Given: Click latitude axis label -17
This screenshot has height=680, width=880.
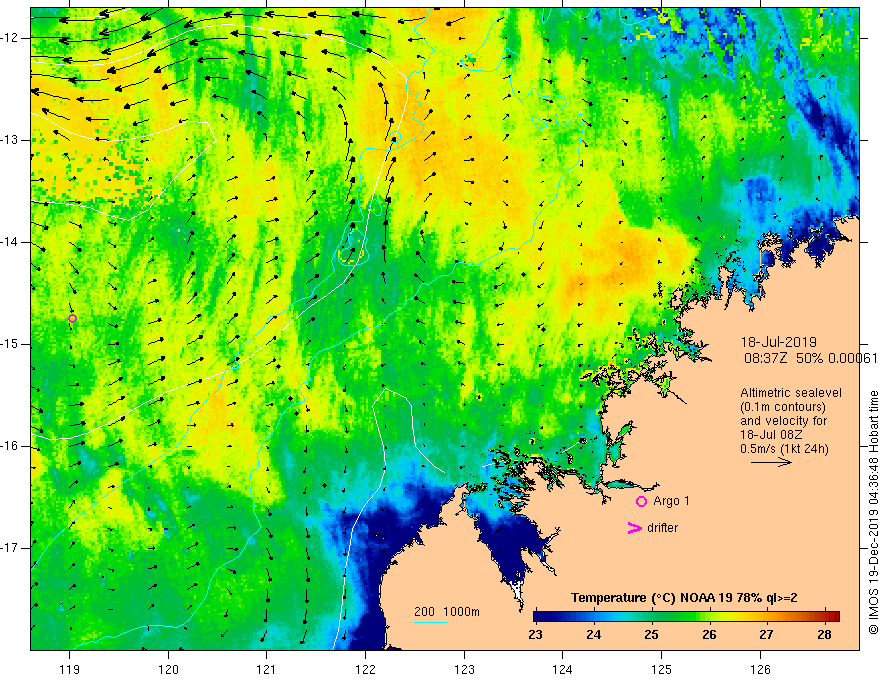Looking at the screenshot, I should [x=11, y=548].
